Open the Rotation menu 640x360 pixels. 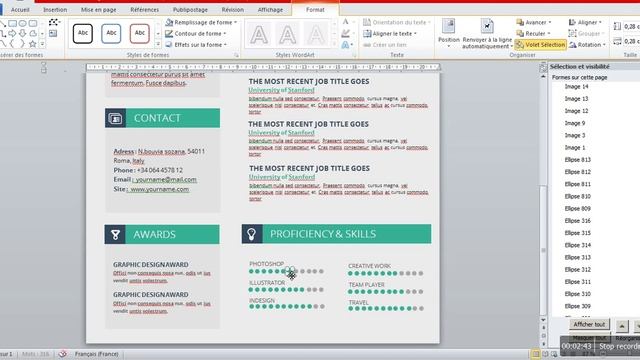pos(587,44)
